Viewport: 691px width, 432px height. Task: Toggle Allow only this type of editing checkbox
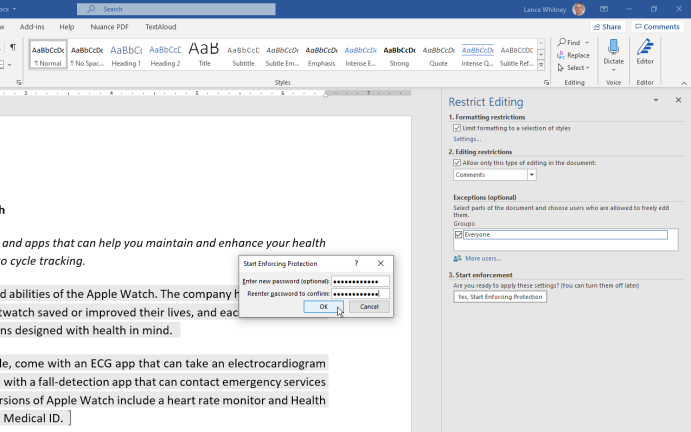coord(457,163)
